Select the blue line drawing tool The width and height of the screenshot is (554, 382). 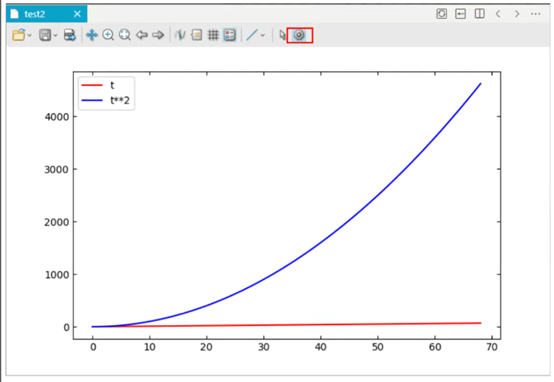252,35
